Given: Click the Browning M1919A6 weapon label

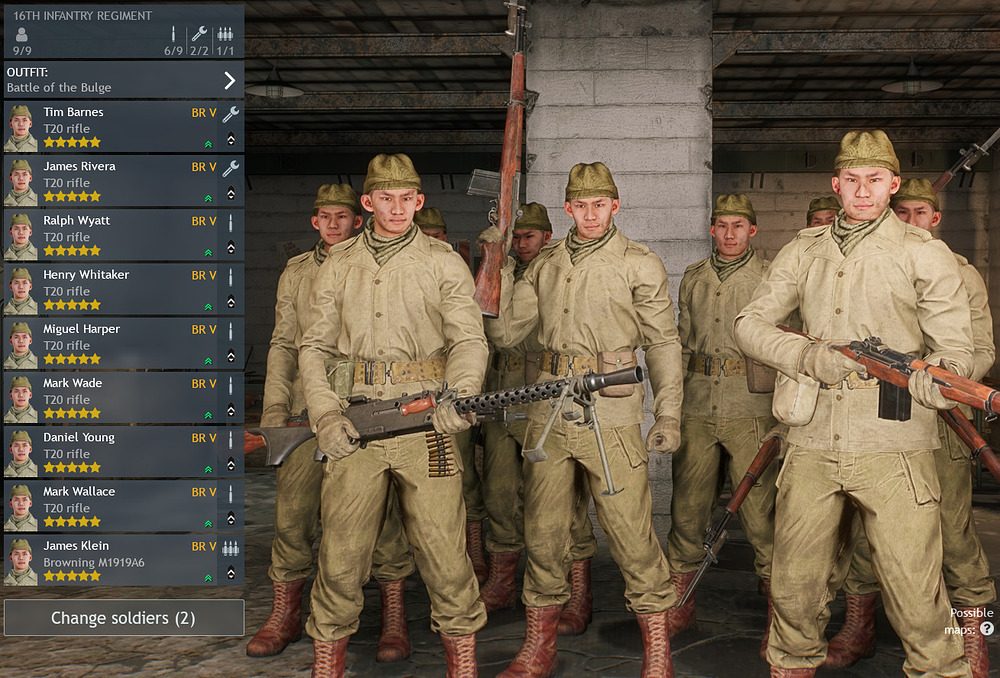Looking at the screenshot, I should (94, 563).
